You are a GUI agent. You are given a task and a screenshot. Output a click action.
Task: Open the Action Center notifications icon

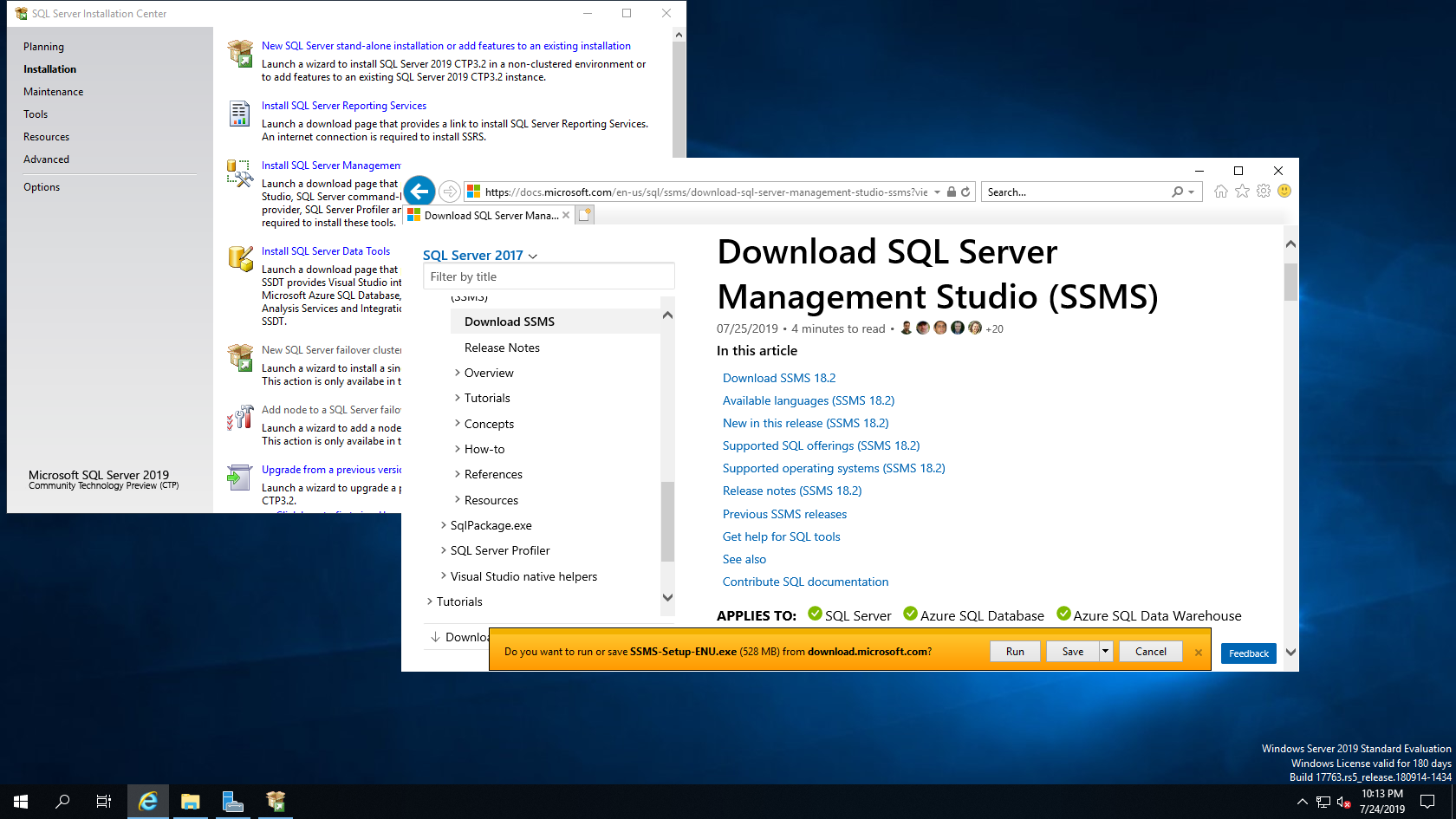click(x=1427, y=802)
